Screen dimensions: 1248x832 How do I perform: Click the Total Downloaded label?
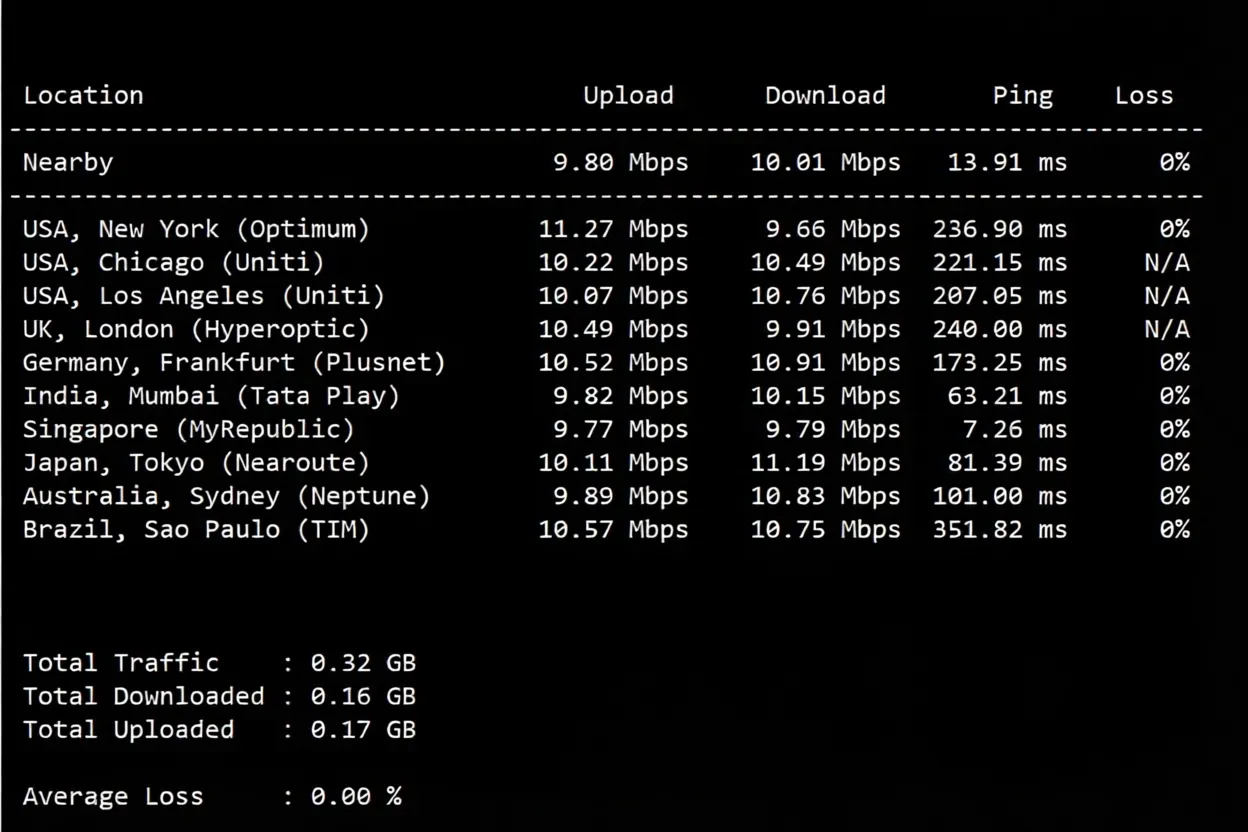point(144,697)
